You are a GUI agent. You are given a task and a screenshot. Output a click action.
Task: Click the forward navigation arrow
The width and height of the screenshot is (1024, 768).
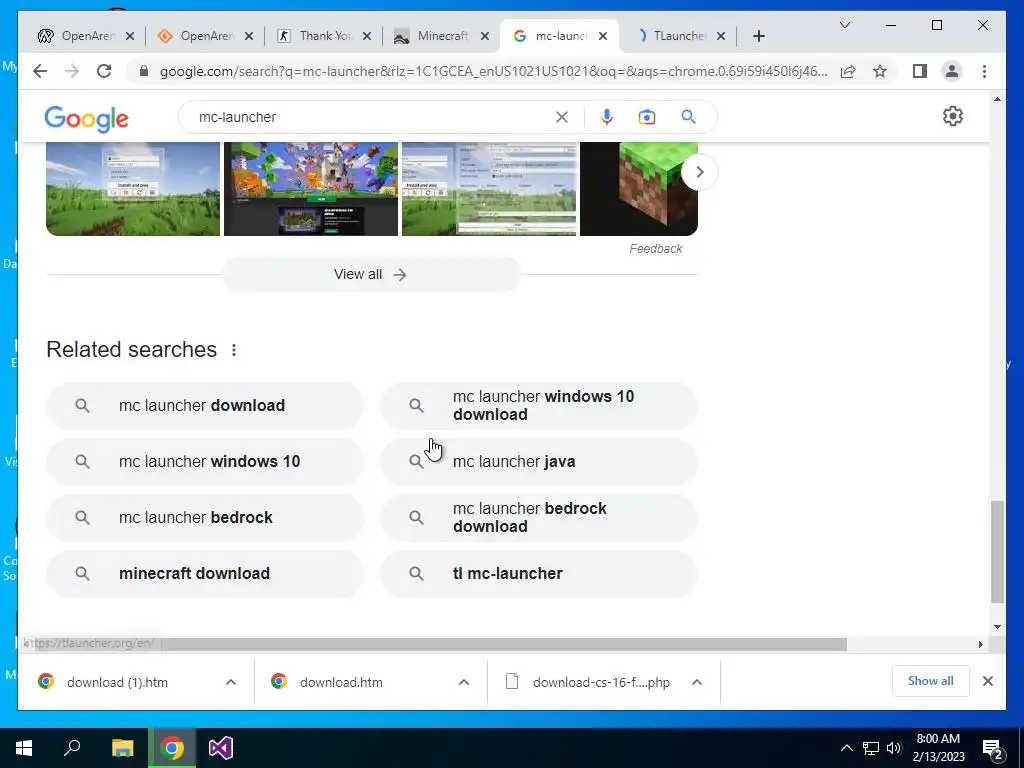tap(72, 71)
